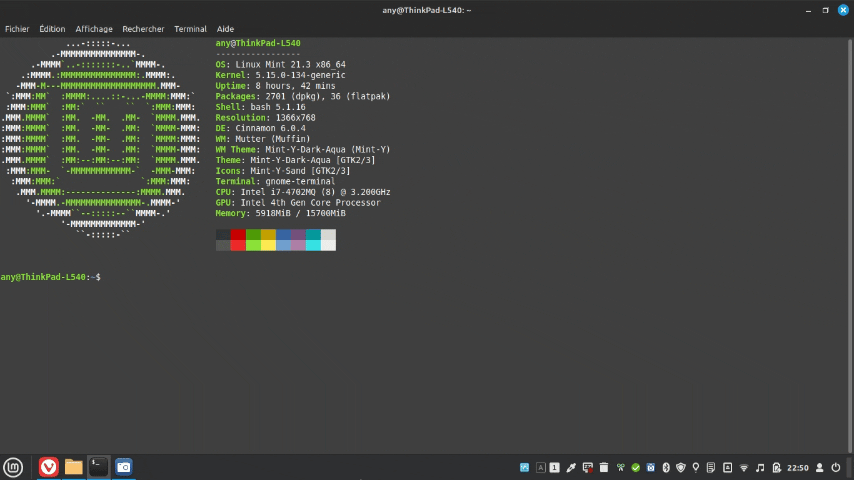Click the 'DE: Cinnamon 6.0.4' line
This screenshot has width=854, height=480.
[x=260, y=129]
